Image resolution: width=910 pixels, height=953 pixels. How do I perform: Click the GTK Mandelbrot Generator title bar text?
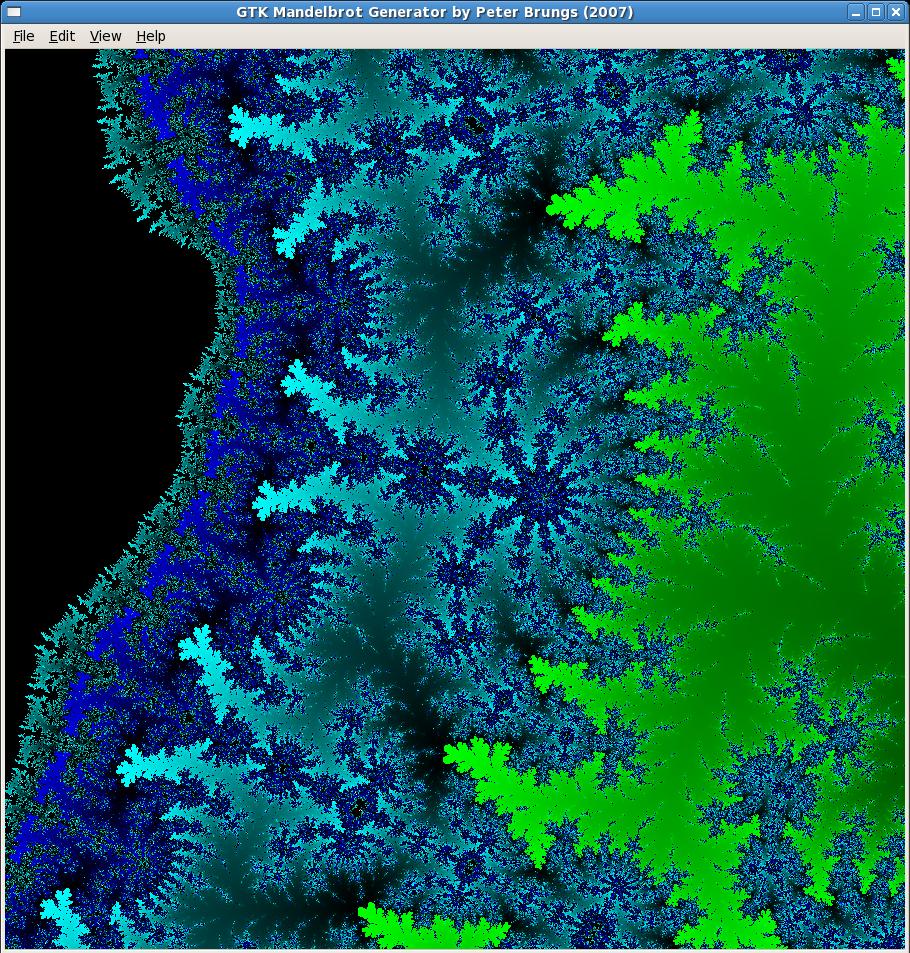(x=434, y=12)
